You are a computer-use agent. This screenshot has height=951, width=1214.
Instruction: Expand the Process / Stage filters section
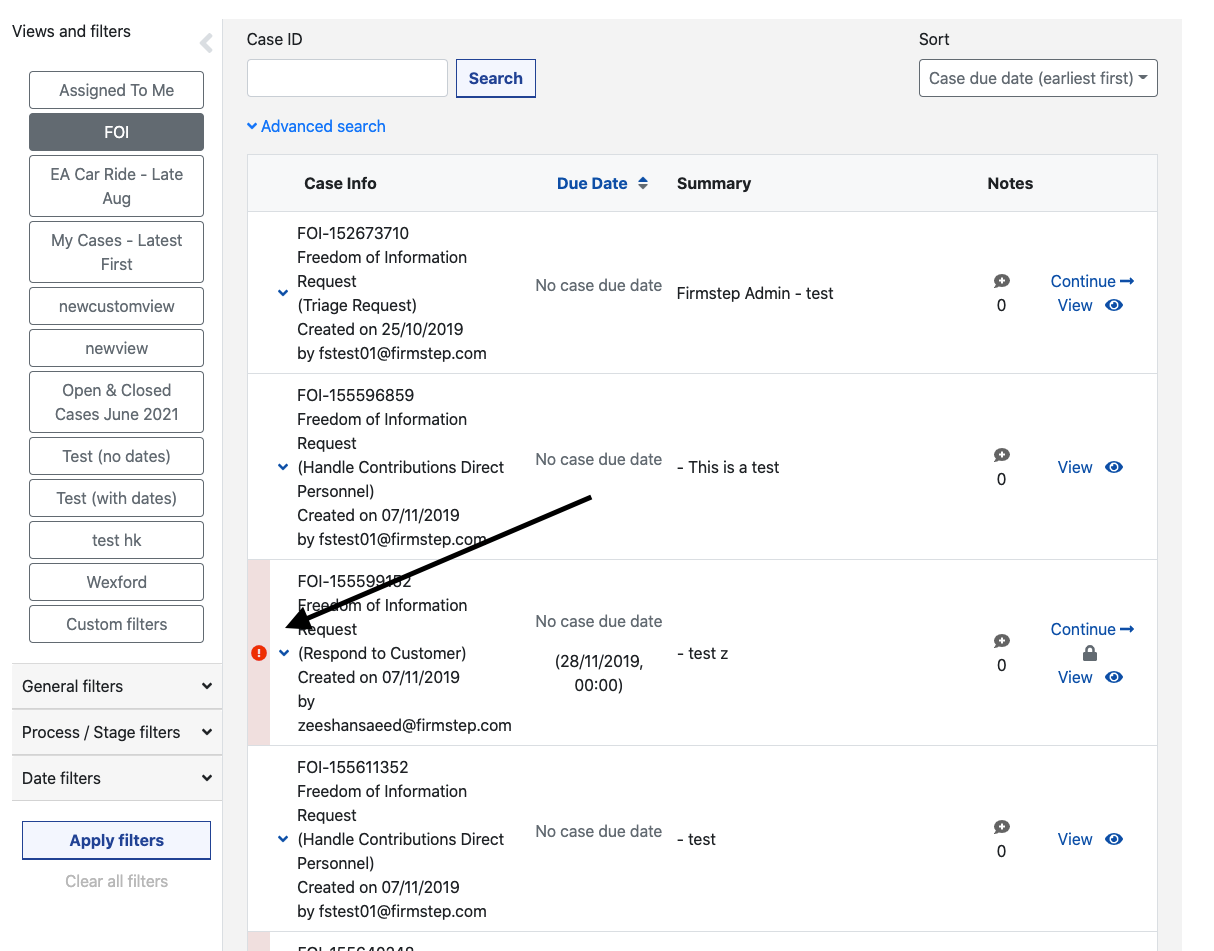coord(116,732)
